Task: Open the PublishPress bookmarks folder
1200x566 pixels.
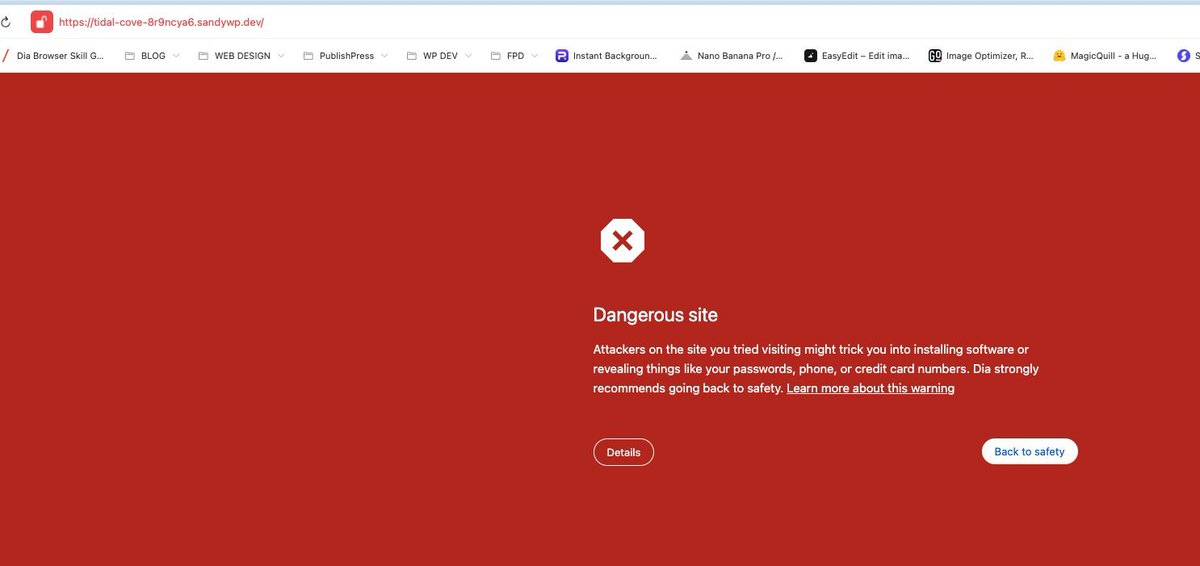Action: click(x=346, y=56)
